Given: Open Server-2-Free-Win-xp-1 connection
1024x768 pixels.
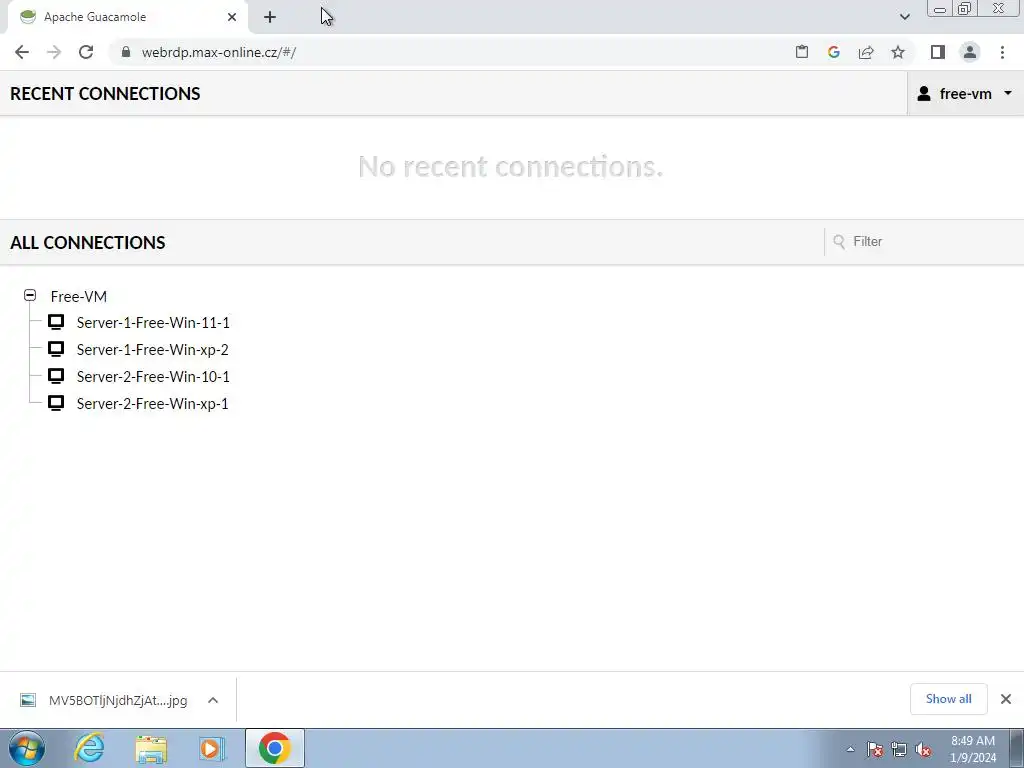Looking at the screenshot, I should click(152, 404).
